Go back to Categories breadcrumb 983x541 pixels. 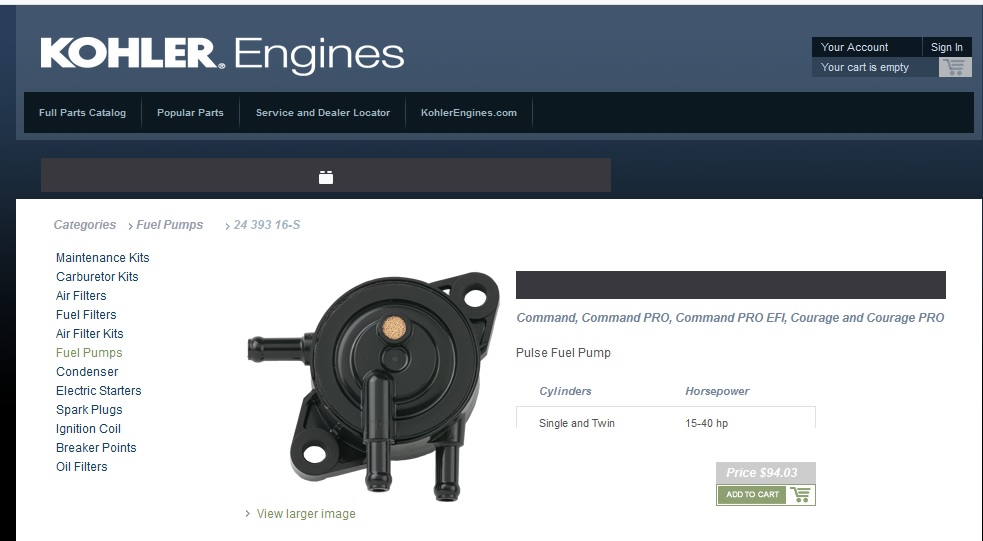pos(85,224)
